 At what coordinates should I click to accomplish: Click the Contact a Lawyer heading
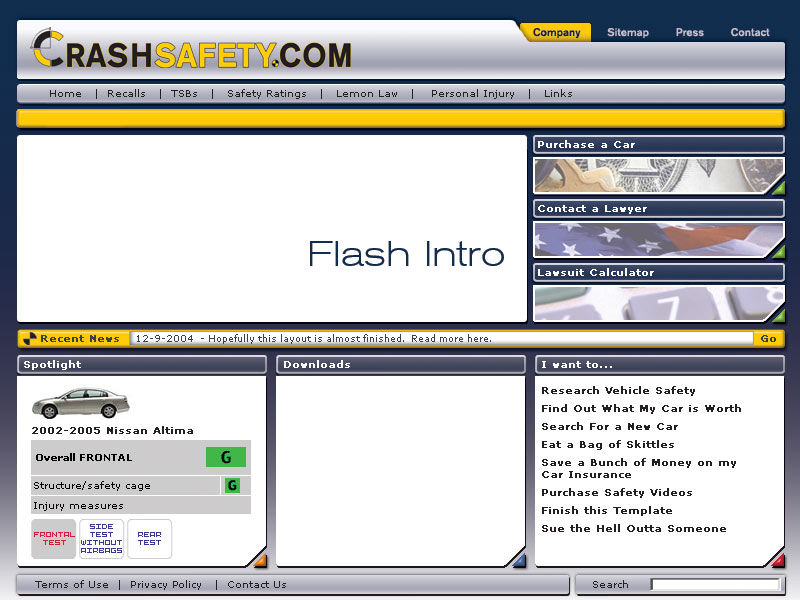pyautogui.click(x=659, y=208)
